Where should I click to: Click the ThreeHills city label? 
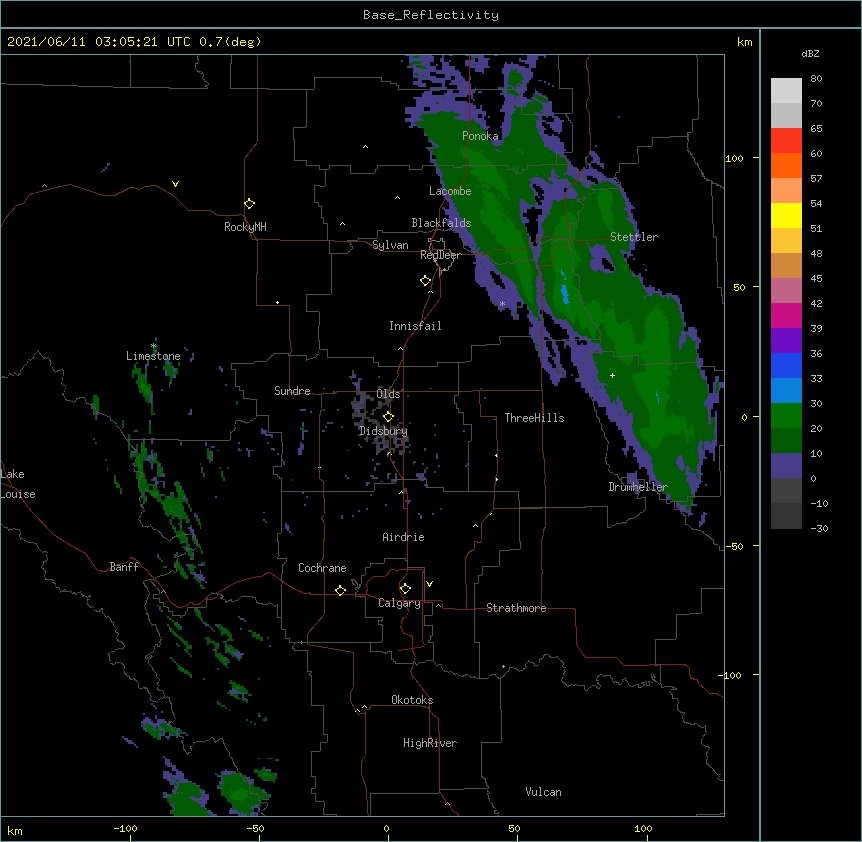(x=534, y=418)
